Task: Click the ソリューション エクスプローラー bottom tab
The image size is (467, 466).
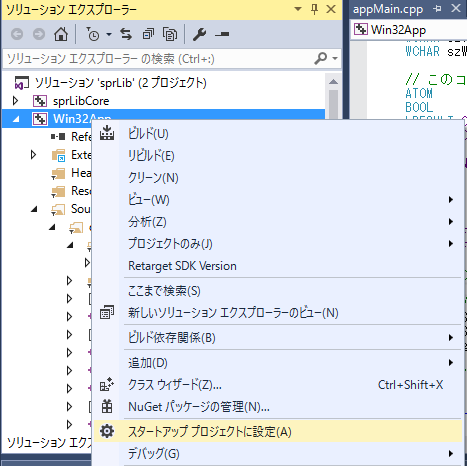Action: coord(49,443)
